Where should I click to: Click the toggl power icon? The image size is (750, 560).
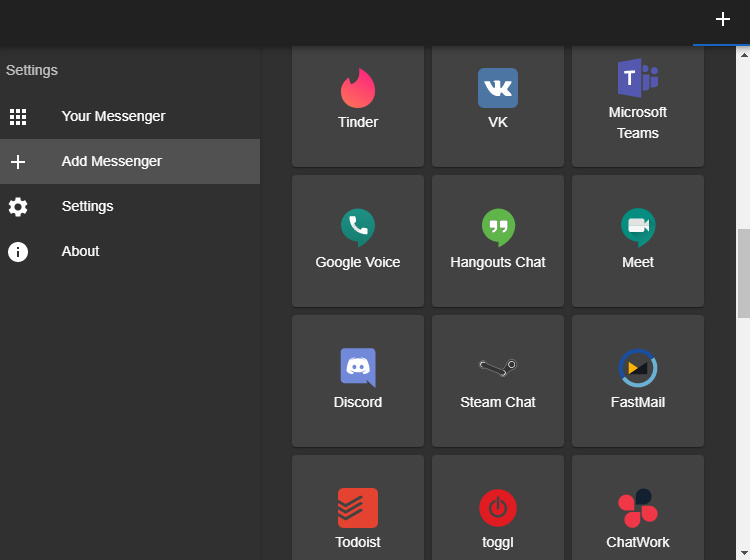[x=498, y=508]
